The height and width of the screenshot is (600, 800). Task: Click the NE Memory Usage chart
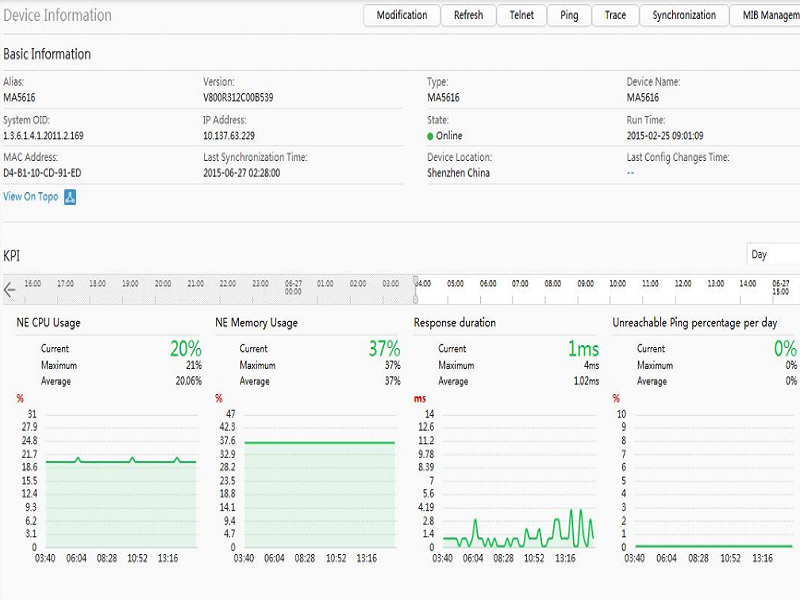click(319, 481)
